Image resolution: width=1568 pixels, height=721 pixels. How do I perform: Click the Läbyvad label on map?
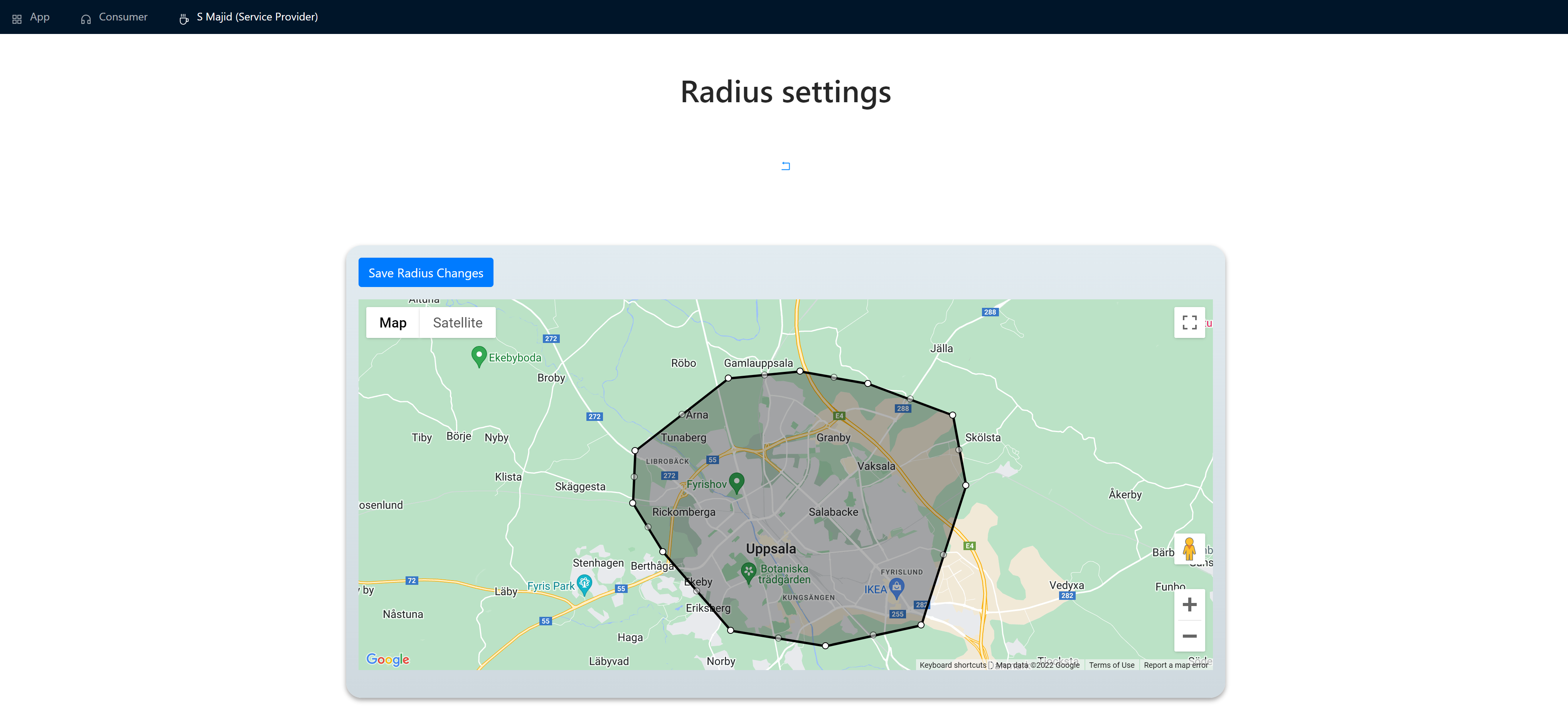[x=609, y=661]
